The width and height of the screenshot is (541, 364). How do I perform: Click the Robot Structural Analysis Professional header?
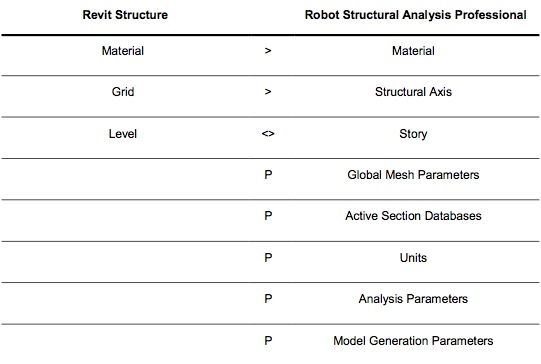(415, 15)
